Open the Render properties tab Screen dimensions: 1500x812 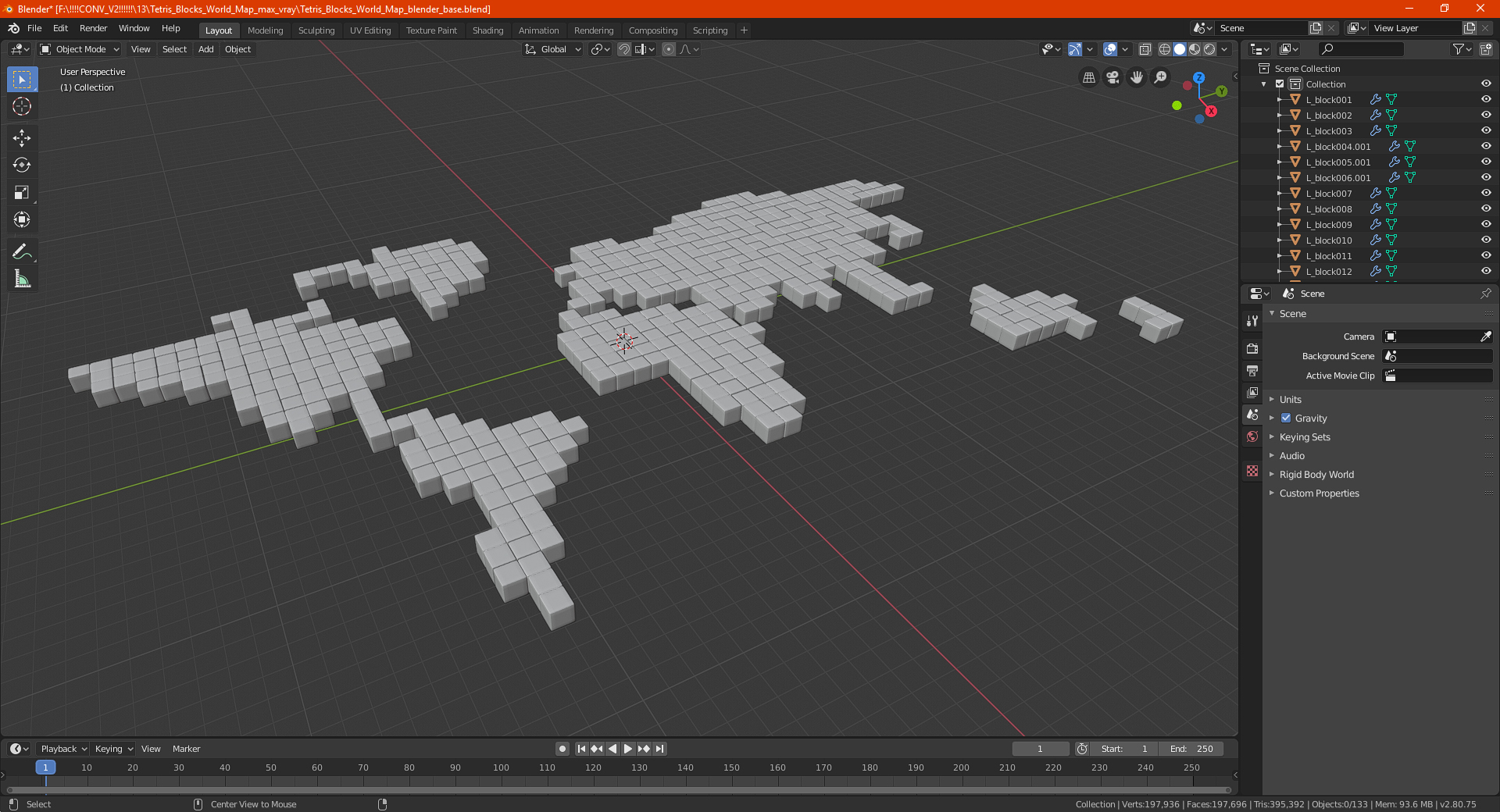point(1252,348)
